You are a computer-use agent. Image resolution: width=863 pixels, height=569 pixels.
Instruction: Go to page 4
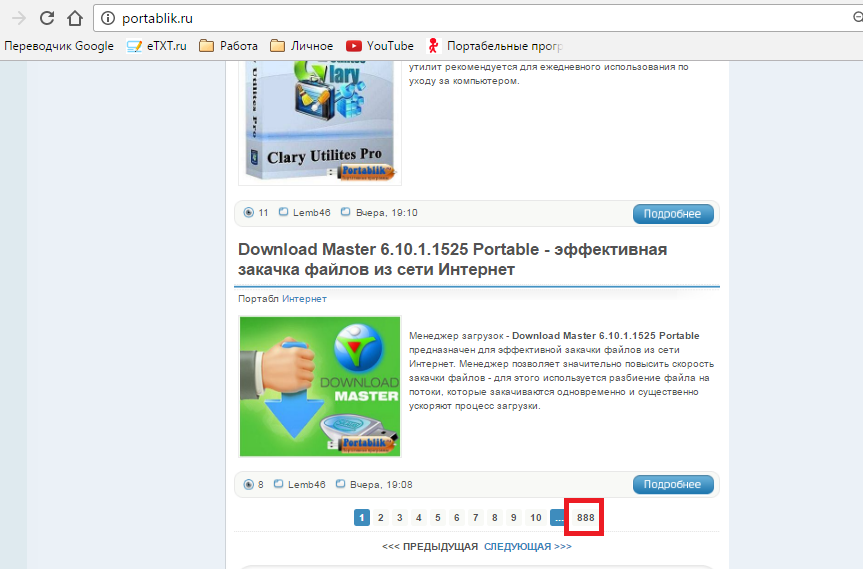(418, 517)
